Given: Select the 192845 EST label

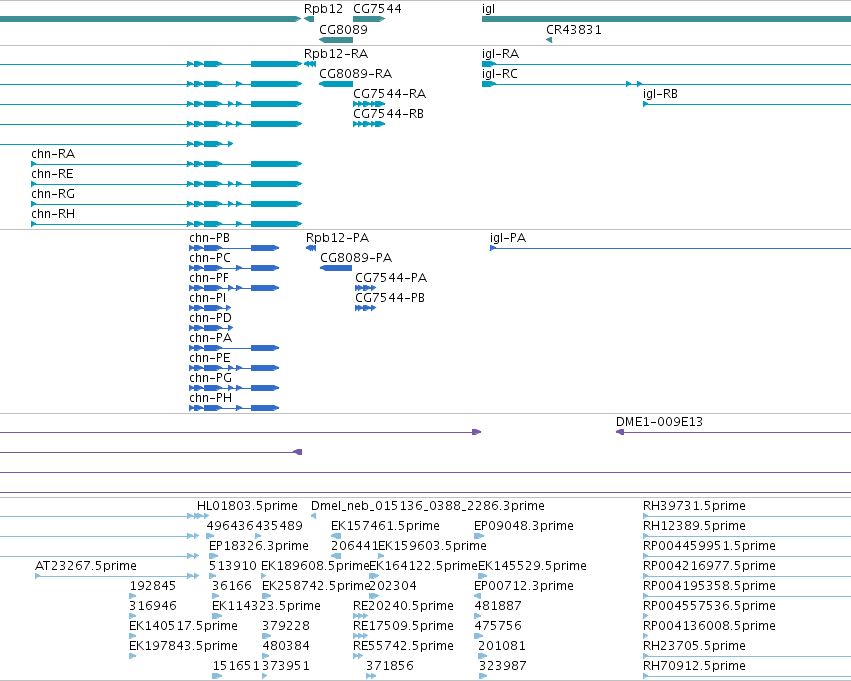Looking at the screenshot, I should (x=153, y=587).
